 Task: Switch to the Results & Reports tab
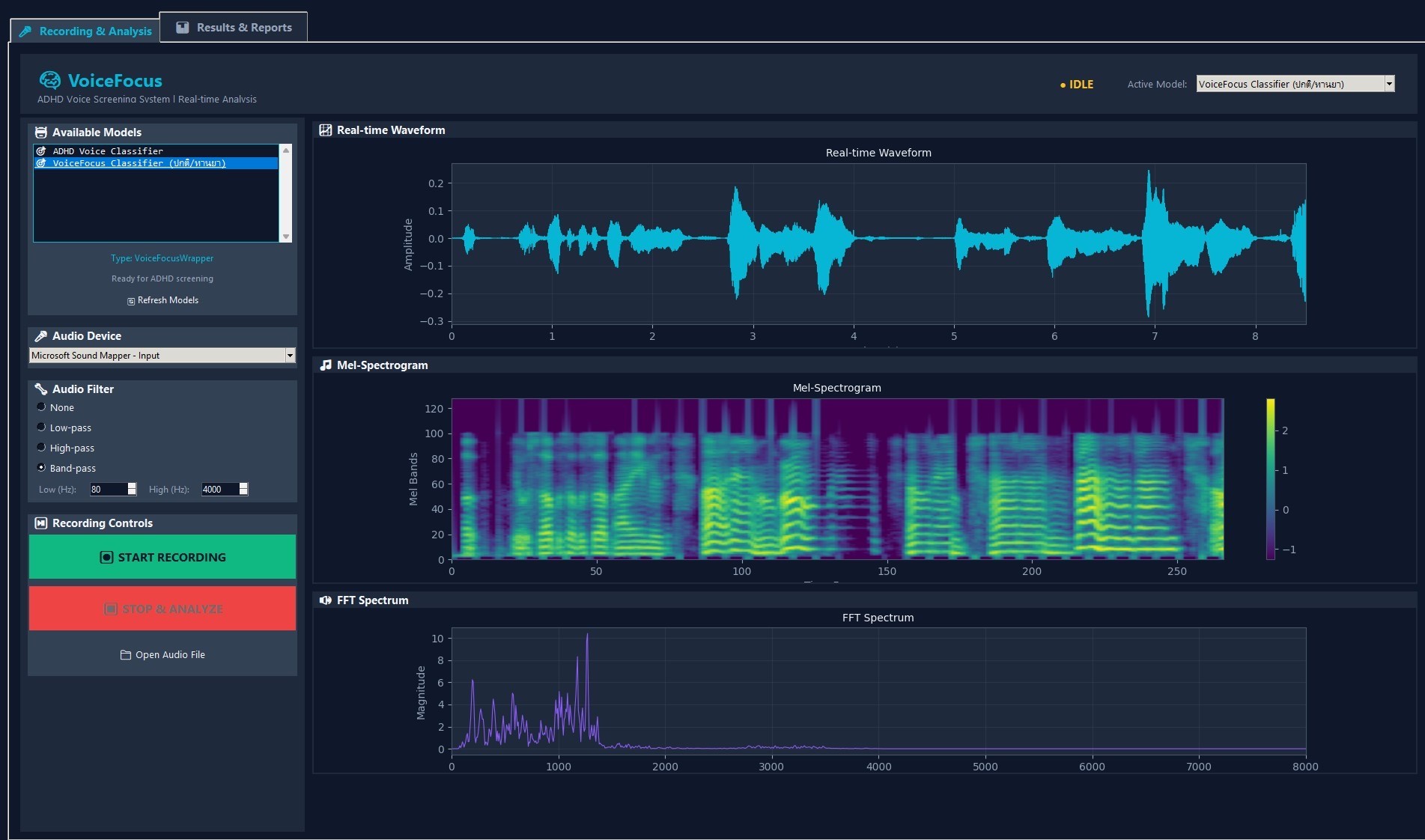pos(234,28)
